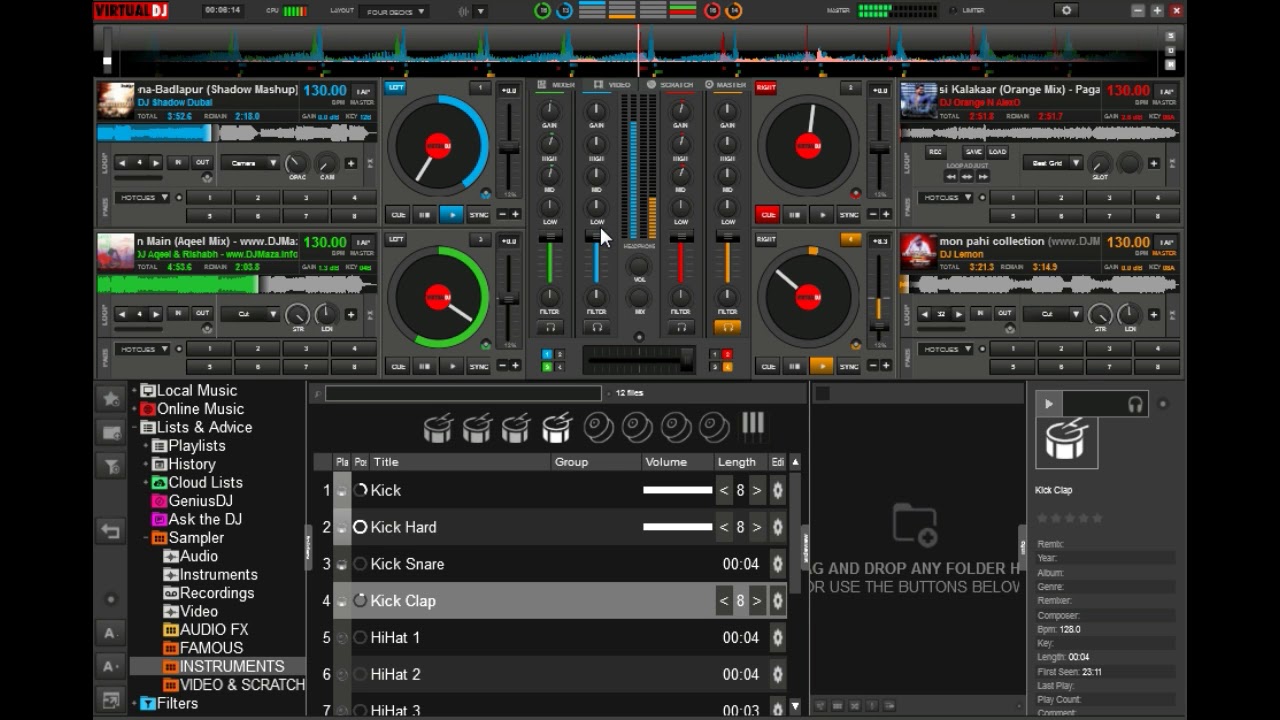Click the Kick Clap sample drum icon in info panel

(1066, 442)
